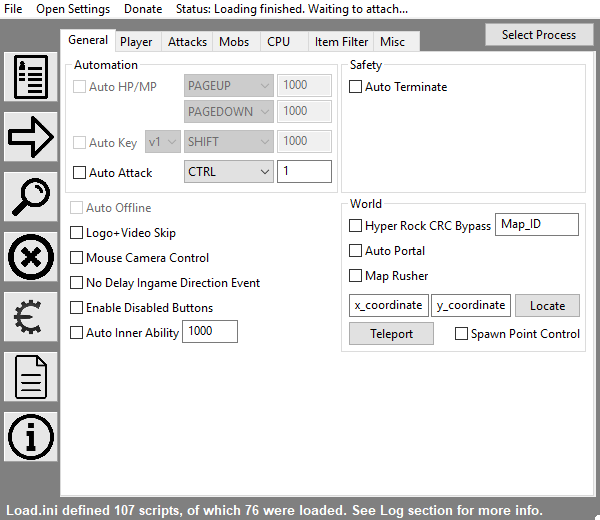Click the Teleport button

tap(391, 334)
